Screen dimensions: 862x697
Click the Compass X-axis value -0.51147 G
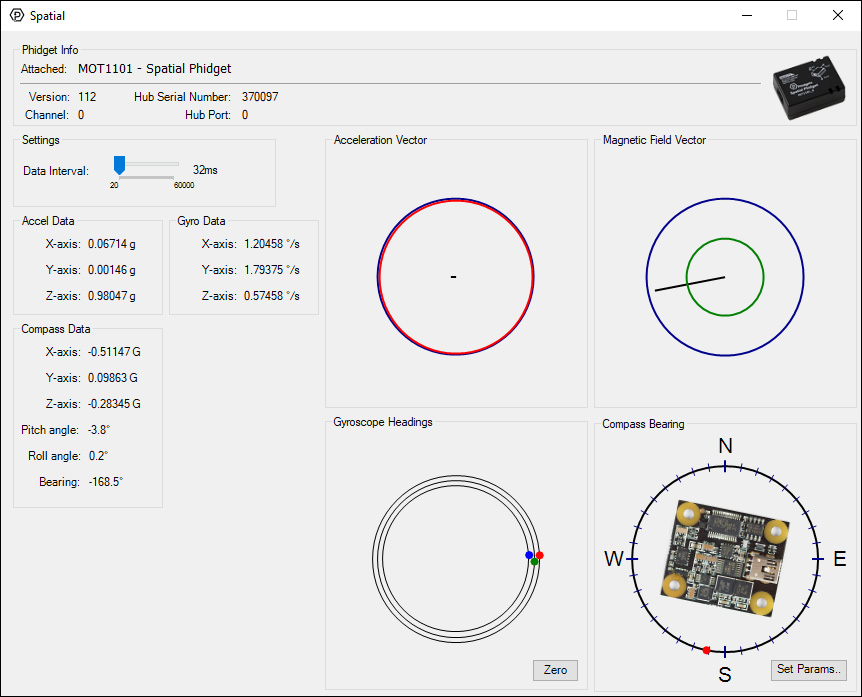[114, 352]
